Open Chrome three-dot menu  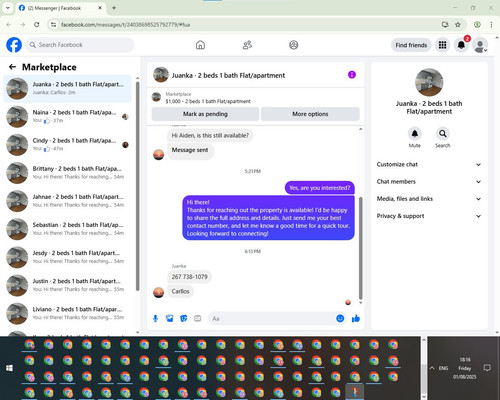click(491, 24)
